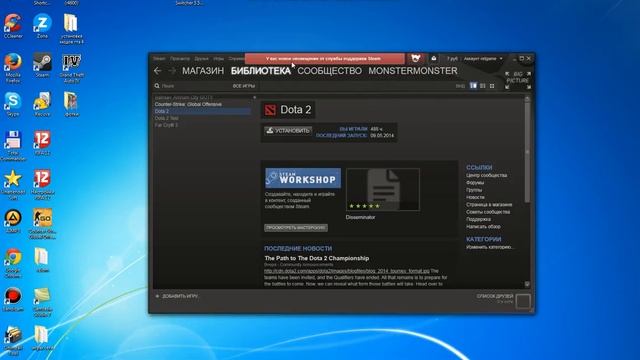The image size is (640, 360).
Task: Select Dota 2 Test in the game list
Action: coord(167,118)
